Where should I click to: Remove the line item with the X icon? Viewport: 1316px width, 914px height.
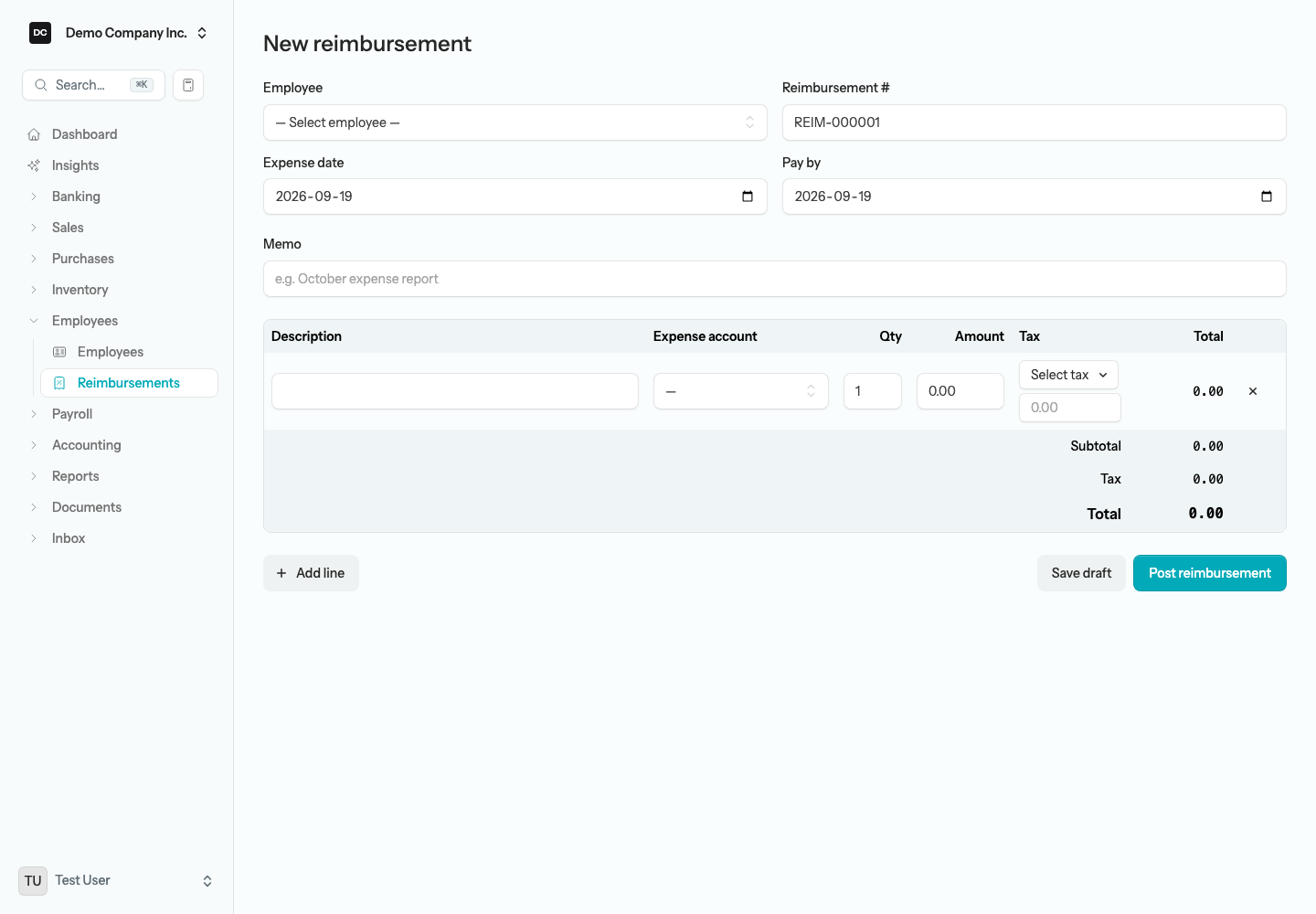pos(1253,391)
